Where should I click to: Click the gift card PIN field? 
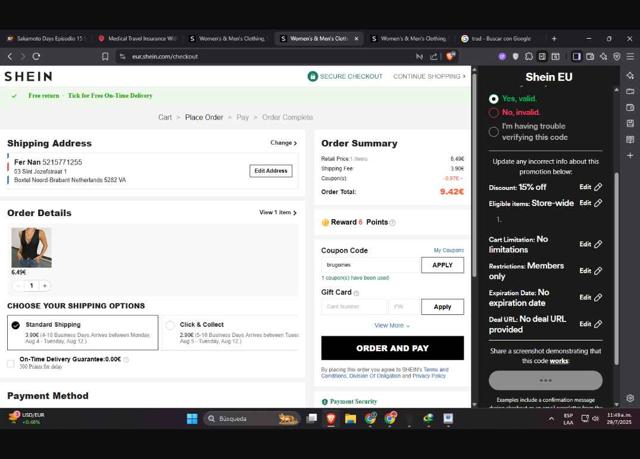click(404, 307)
